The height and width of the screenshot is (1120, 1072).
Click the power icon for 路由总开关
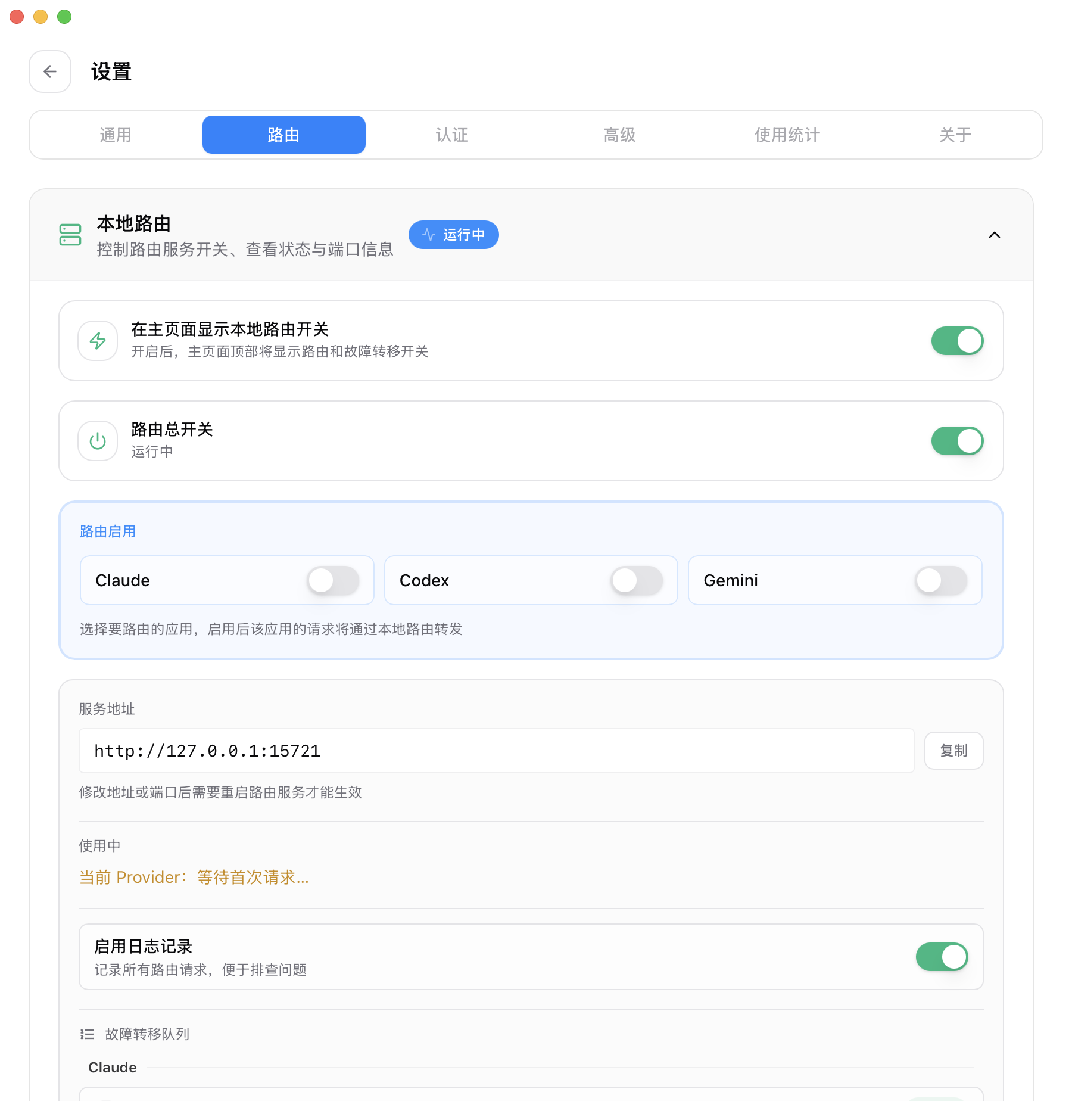[x=98, y=441]
